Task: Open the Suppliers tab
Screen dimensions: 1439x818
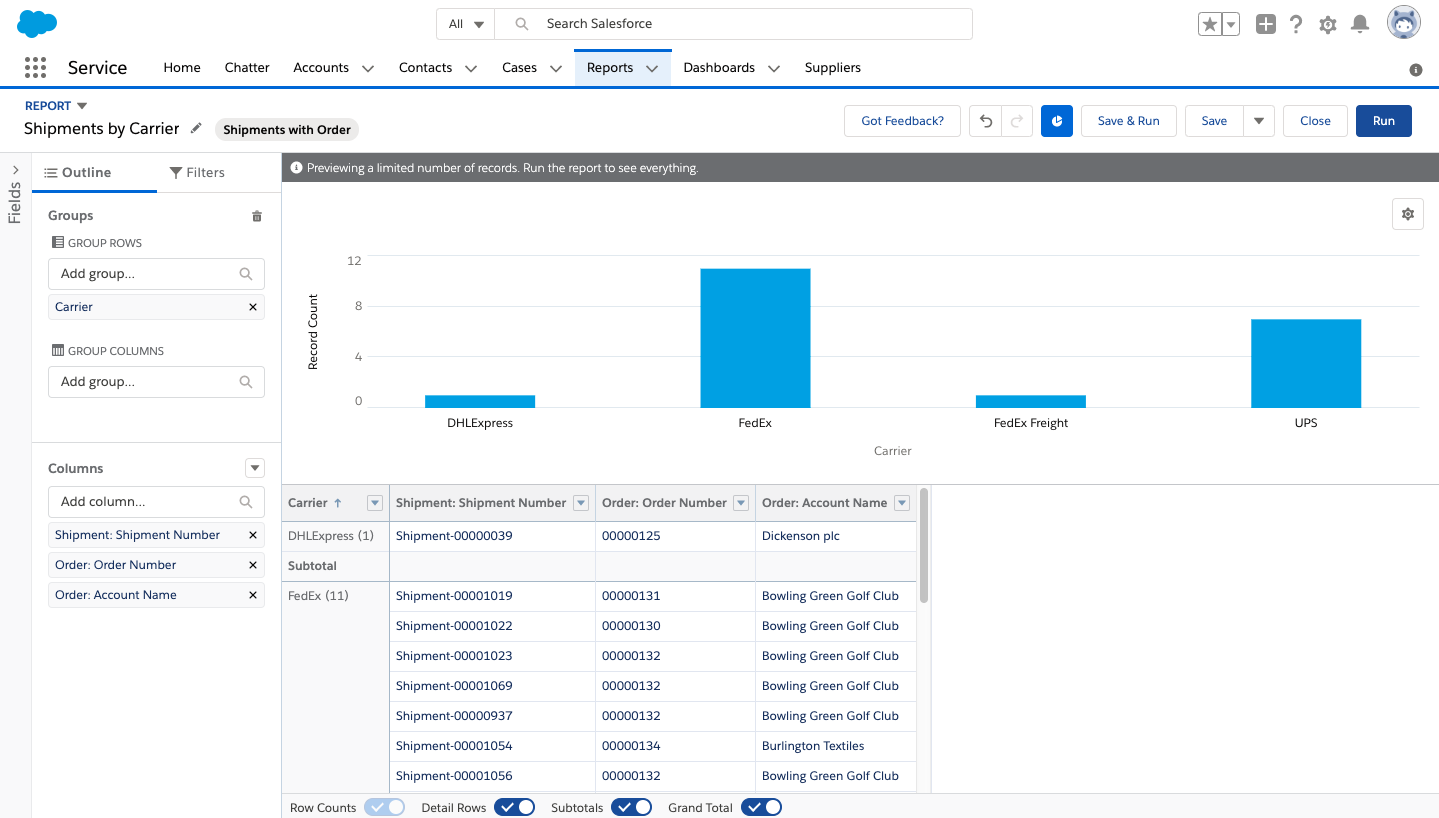Action: [x=833, y=67]
